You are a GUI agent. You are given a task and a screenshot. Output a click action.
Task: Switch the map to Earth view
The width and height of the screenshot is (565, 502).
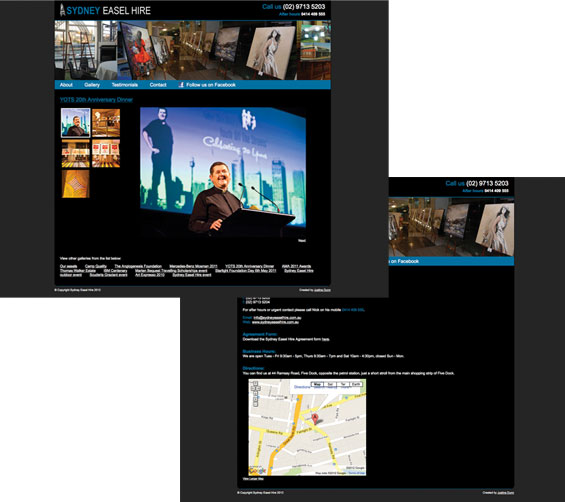pyautogui.click(x=356, y=385)
